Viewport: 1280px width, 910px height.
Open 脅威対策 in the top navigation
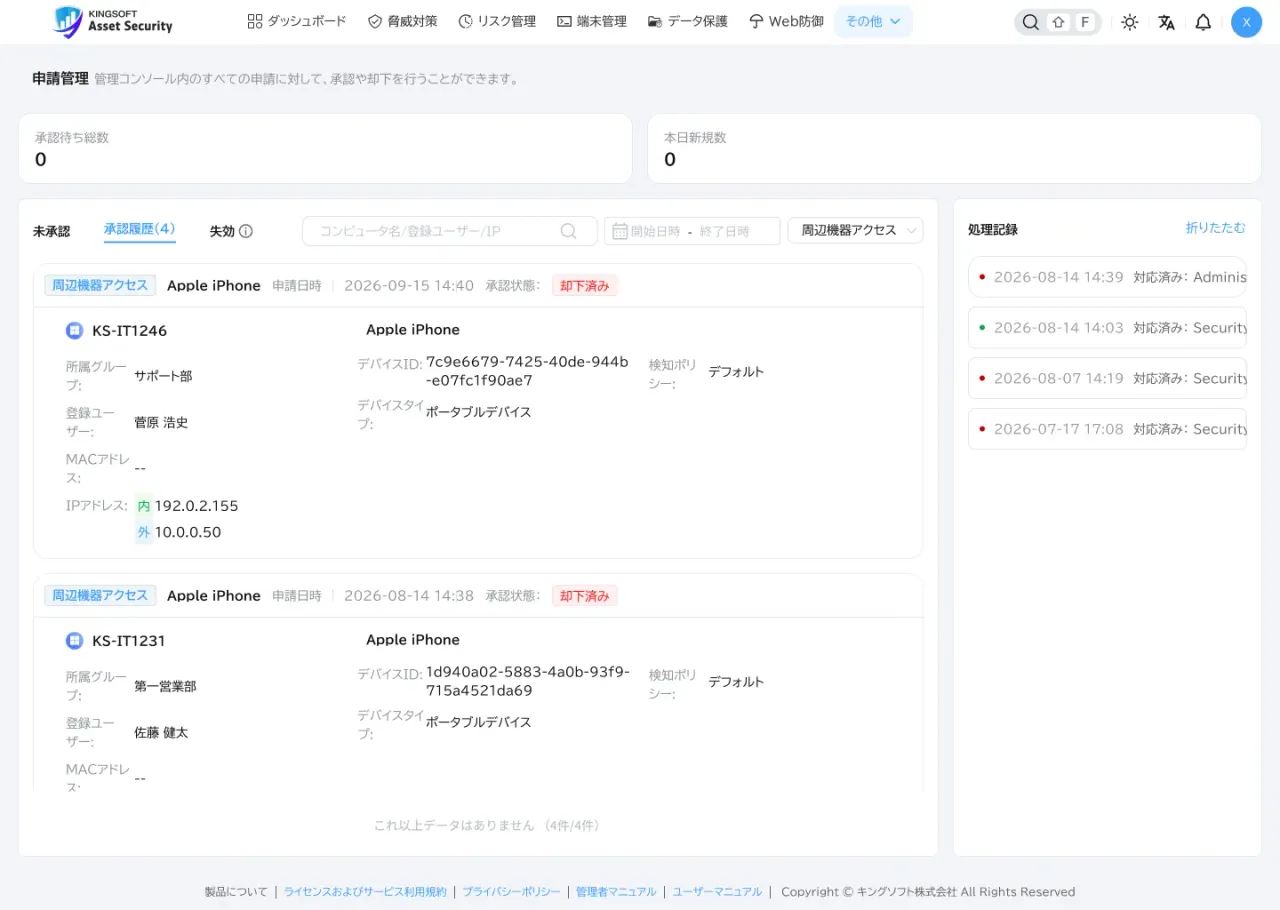[x=403, y=21]
